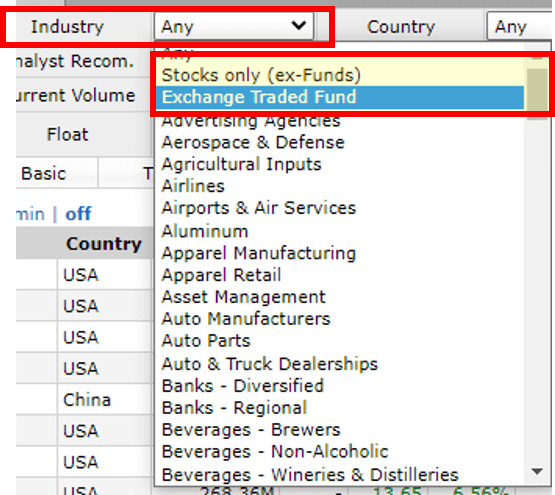Image resolution: width=555 pixels, height=495 pixels.
Task: Click the 'off' refresh link
Action: point(78,214)
